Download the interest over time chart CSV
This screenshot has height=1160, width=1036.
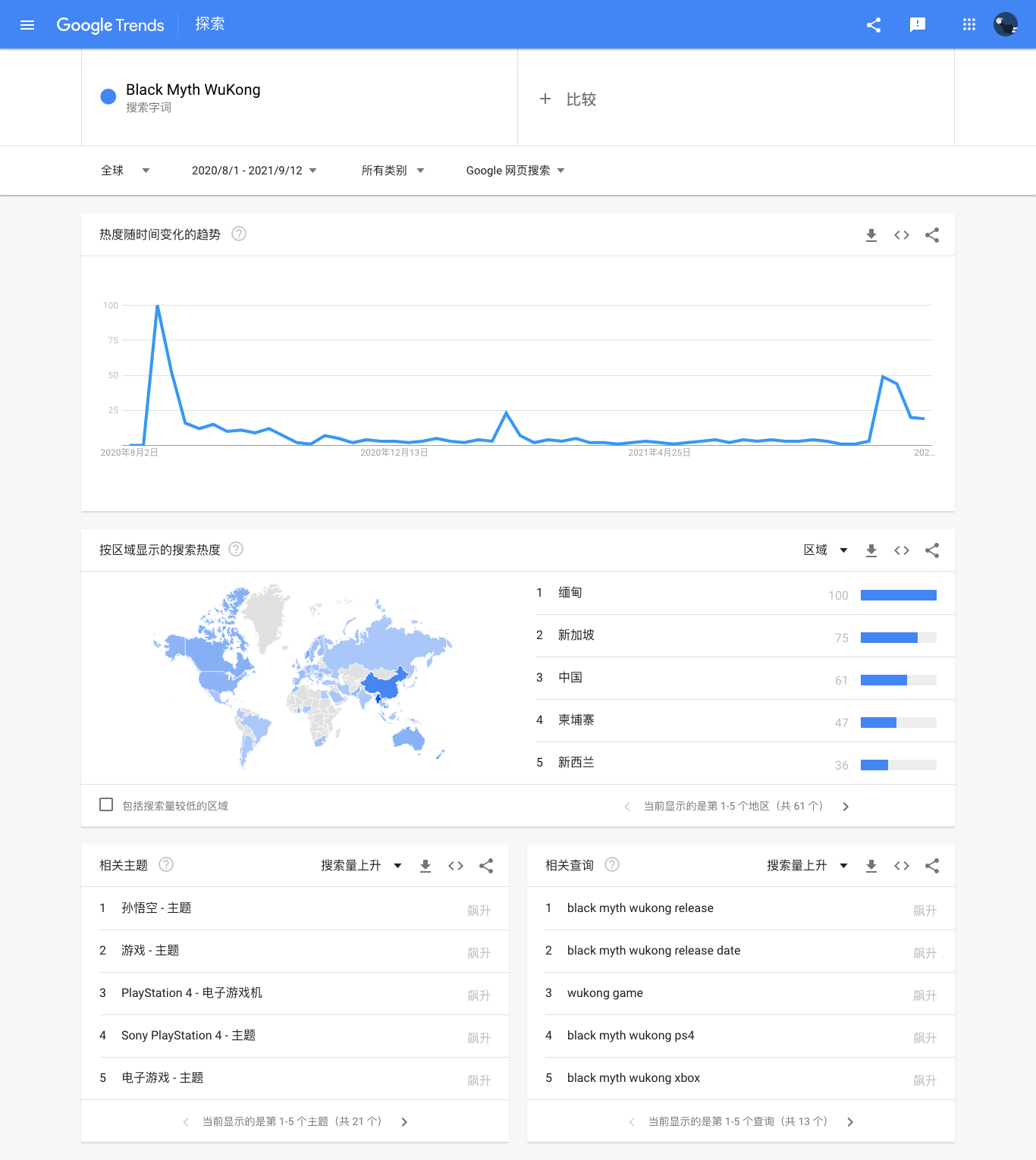point(871,235)
